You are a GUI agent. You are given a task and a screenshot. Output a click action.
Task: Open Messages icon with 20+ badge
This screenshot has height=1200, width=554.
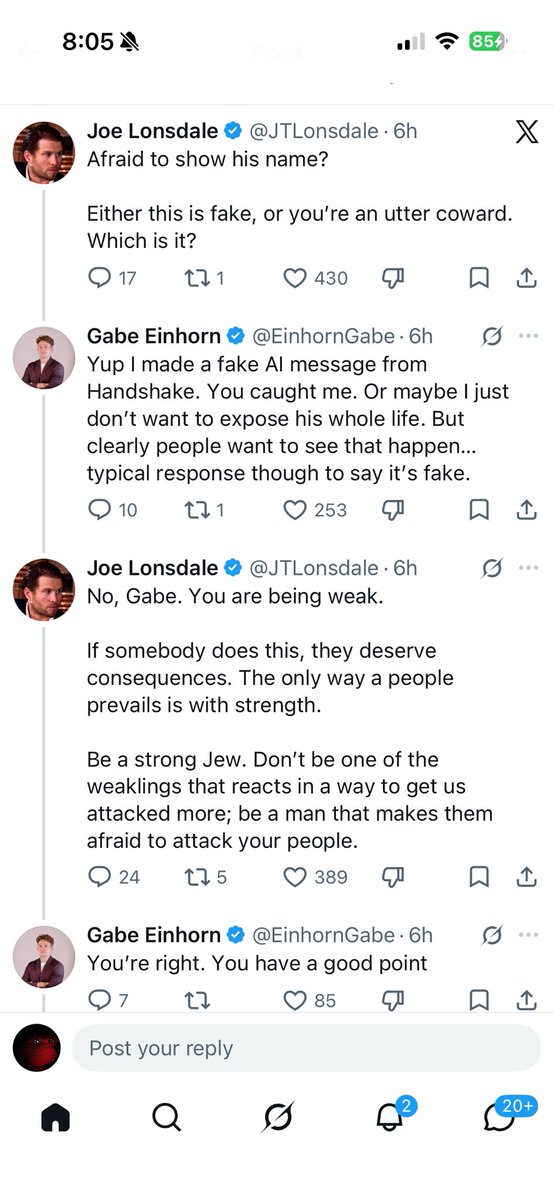click(x=500, y=1116)
